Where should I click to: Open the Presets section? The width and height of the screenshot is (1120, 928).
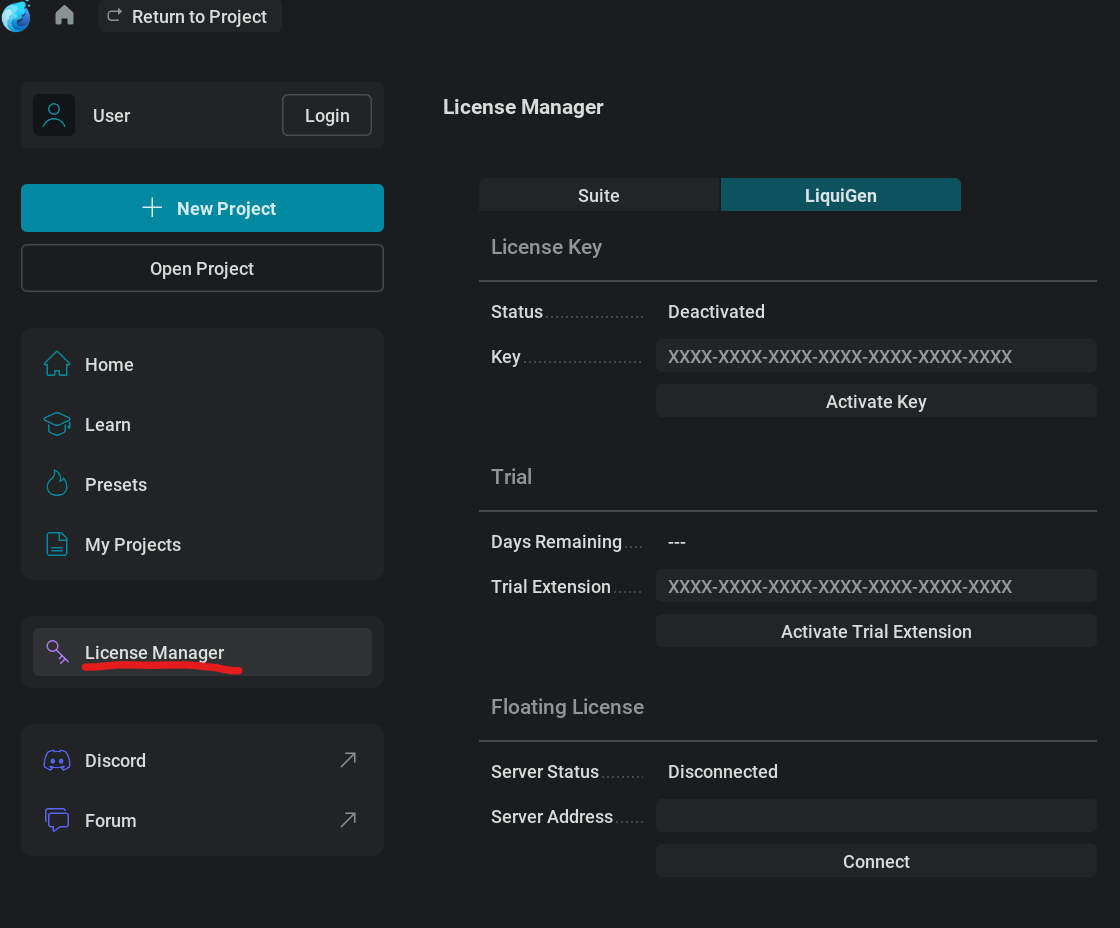click(x=202, y=484)
